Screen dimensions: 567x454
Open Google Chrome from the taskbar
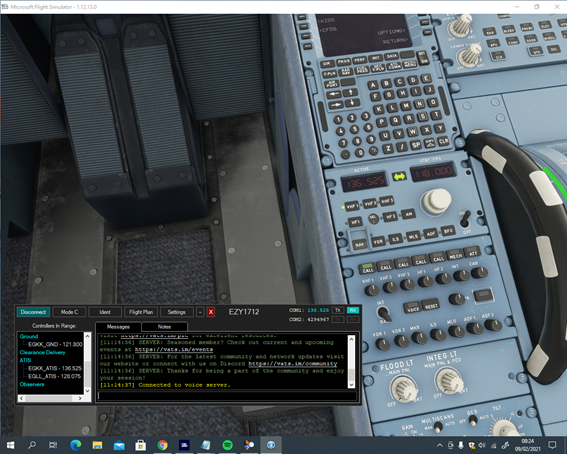coord(162,445)
